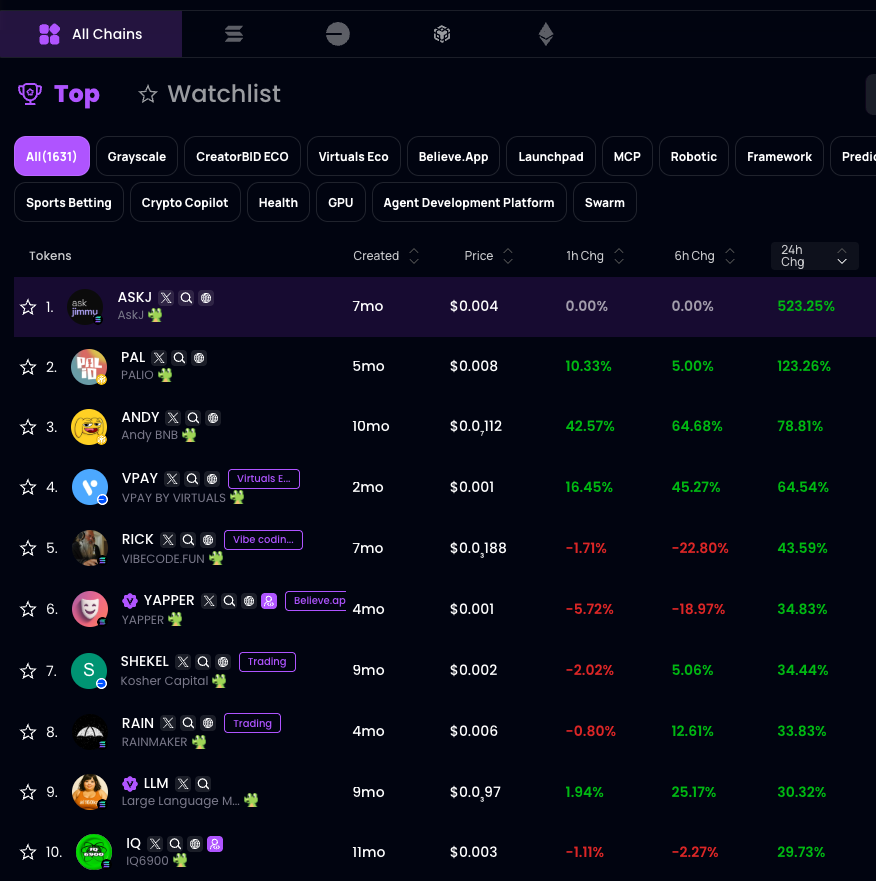Star ANDY to add to watchlist
The width and height of the screenshot is (876, 881).
[x=28, y=427]
